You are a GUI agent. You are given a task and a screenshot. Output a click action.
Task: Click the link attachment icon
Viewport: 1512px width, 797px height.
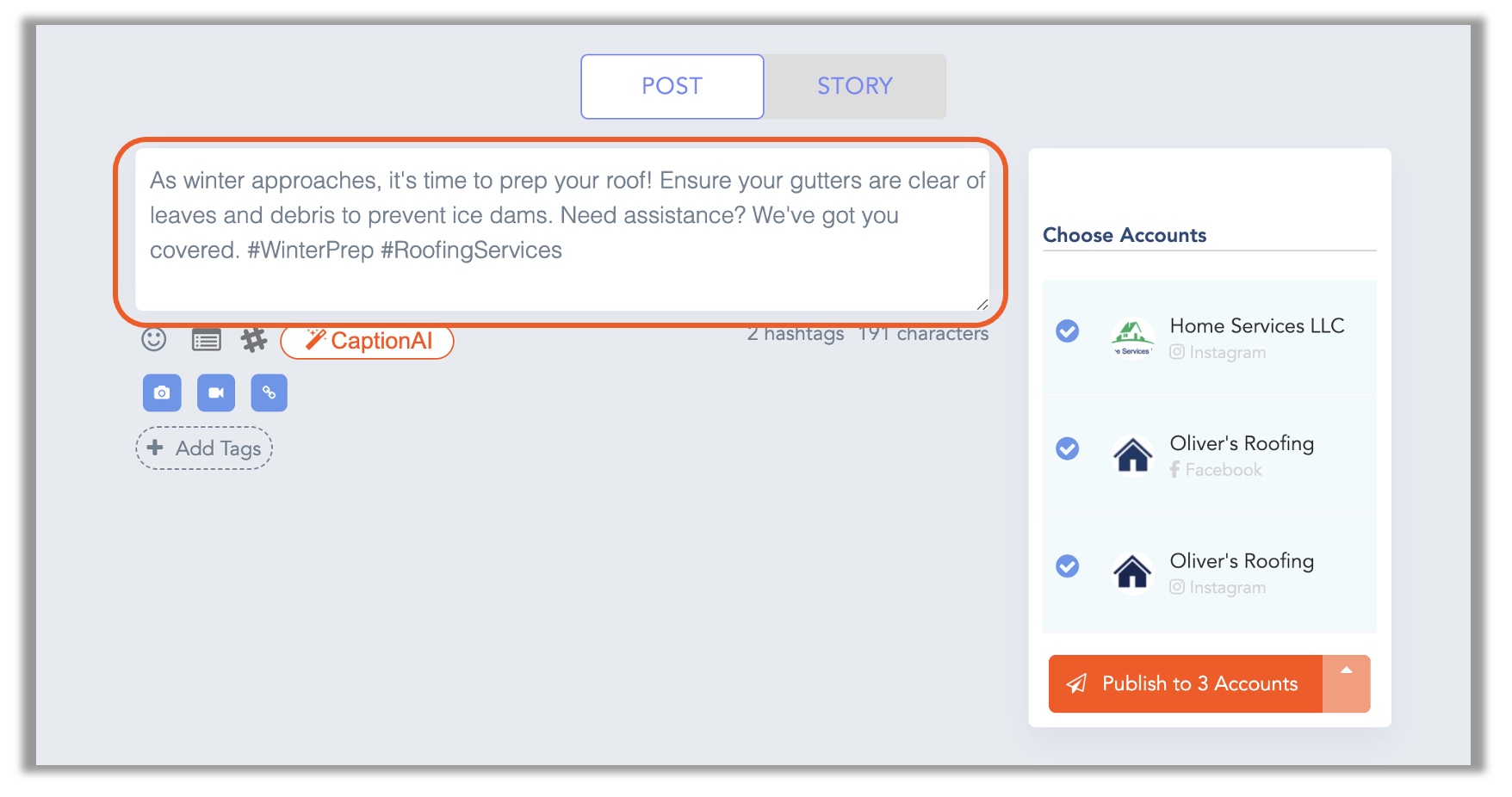click(270, 393)
